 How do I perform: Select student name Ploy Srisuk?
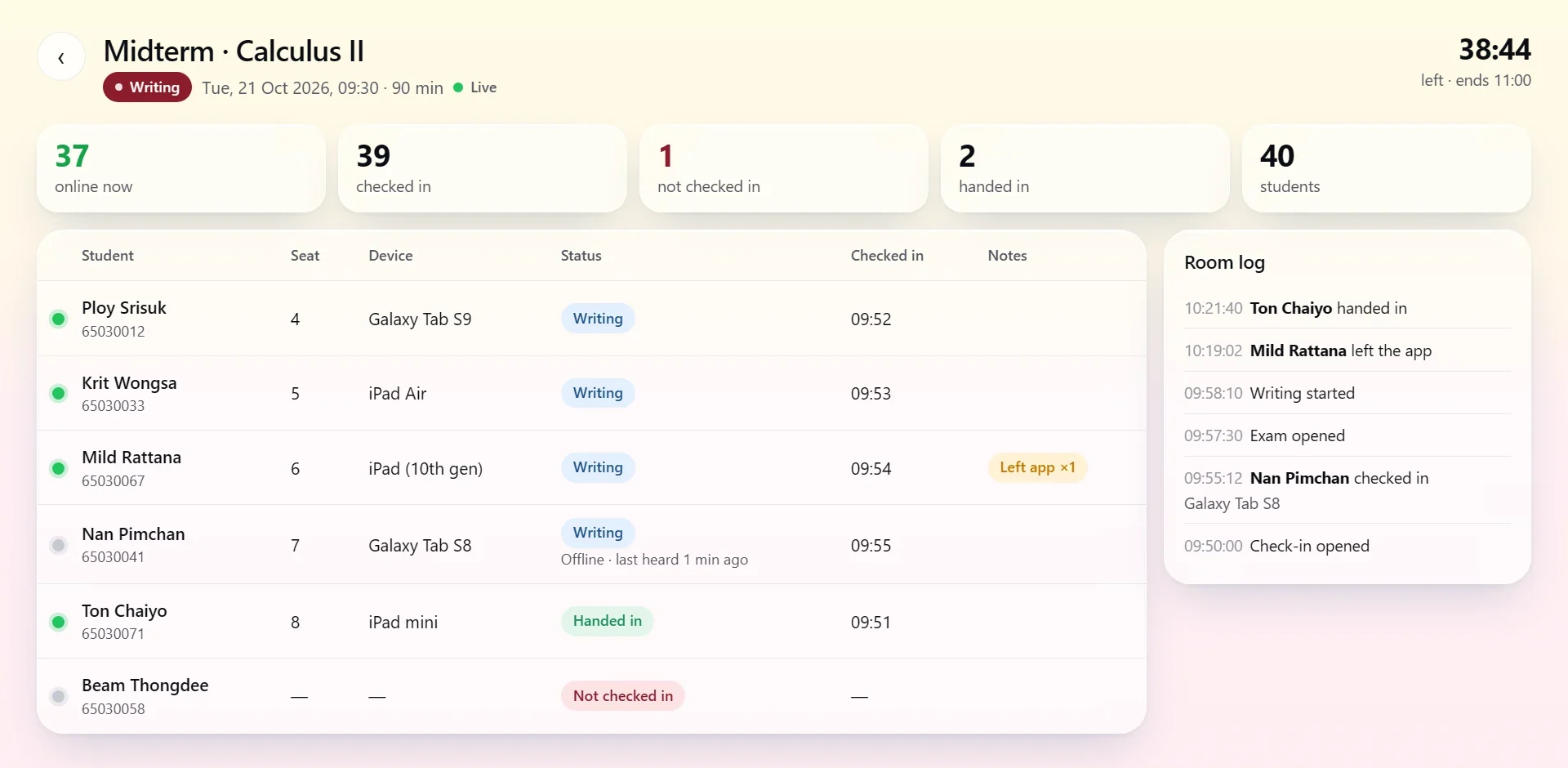coord(124,308)
